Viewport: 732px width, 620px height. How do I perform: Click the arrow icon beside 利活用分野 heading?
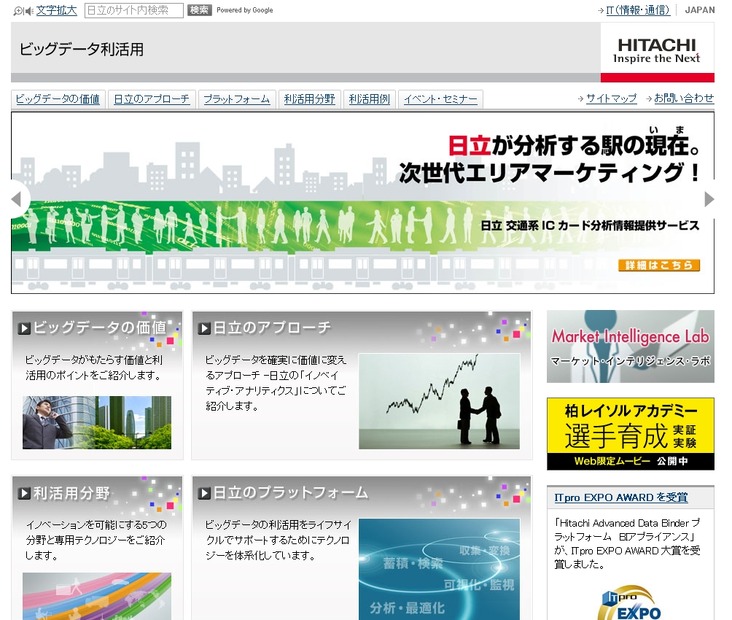coord(24,493)
